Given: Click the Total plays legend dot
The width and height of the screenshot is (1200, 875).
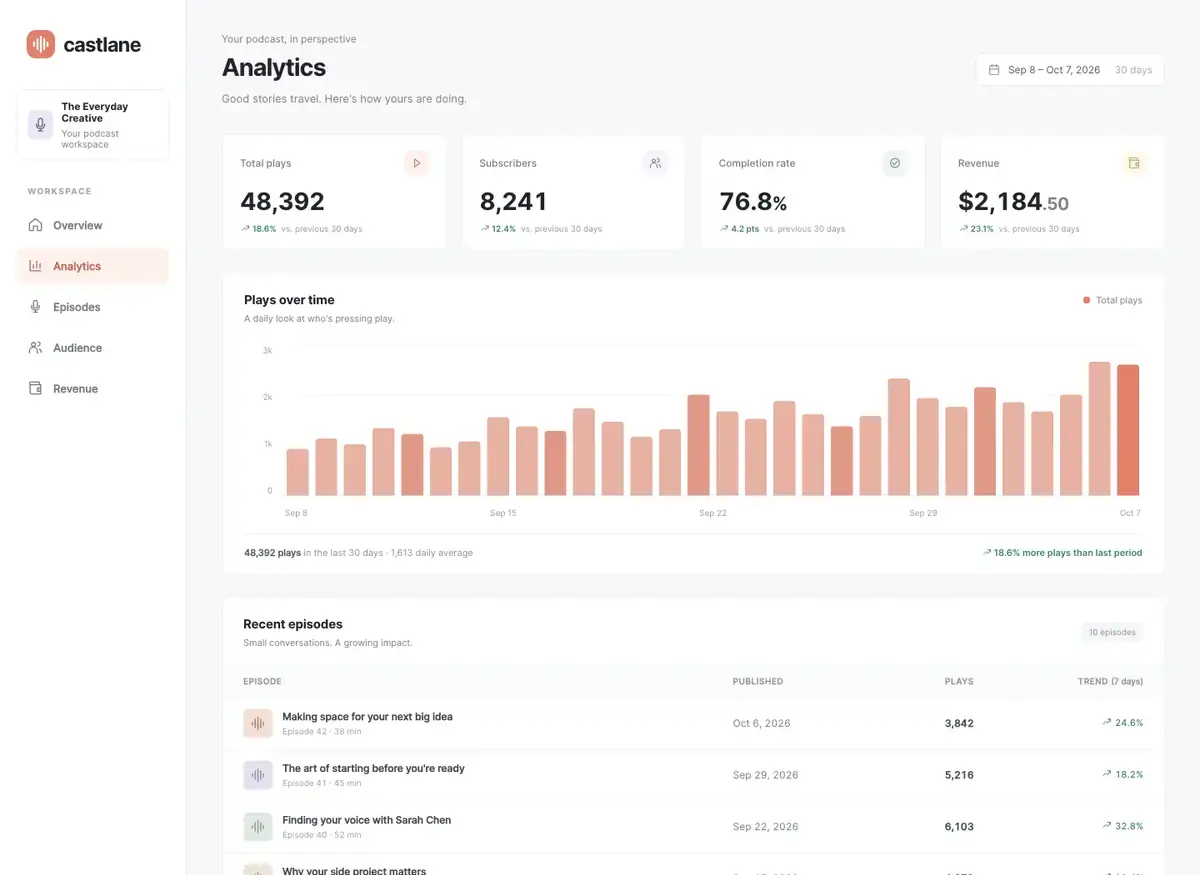Looking at the screenshot, I should [1087, 300].
